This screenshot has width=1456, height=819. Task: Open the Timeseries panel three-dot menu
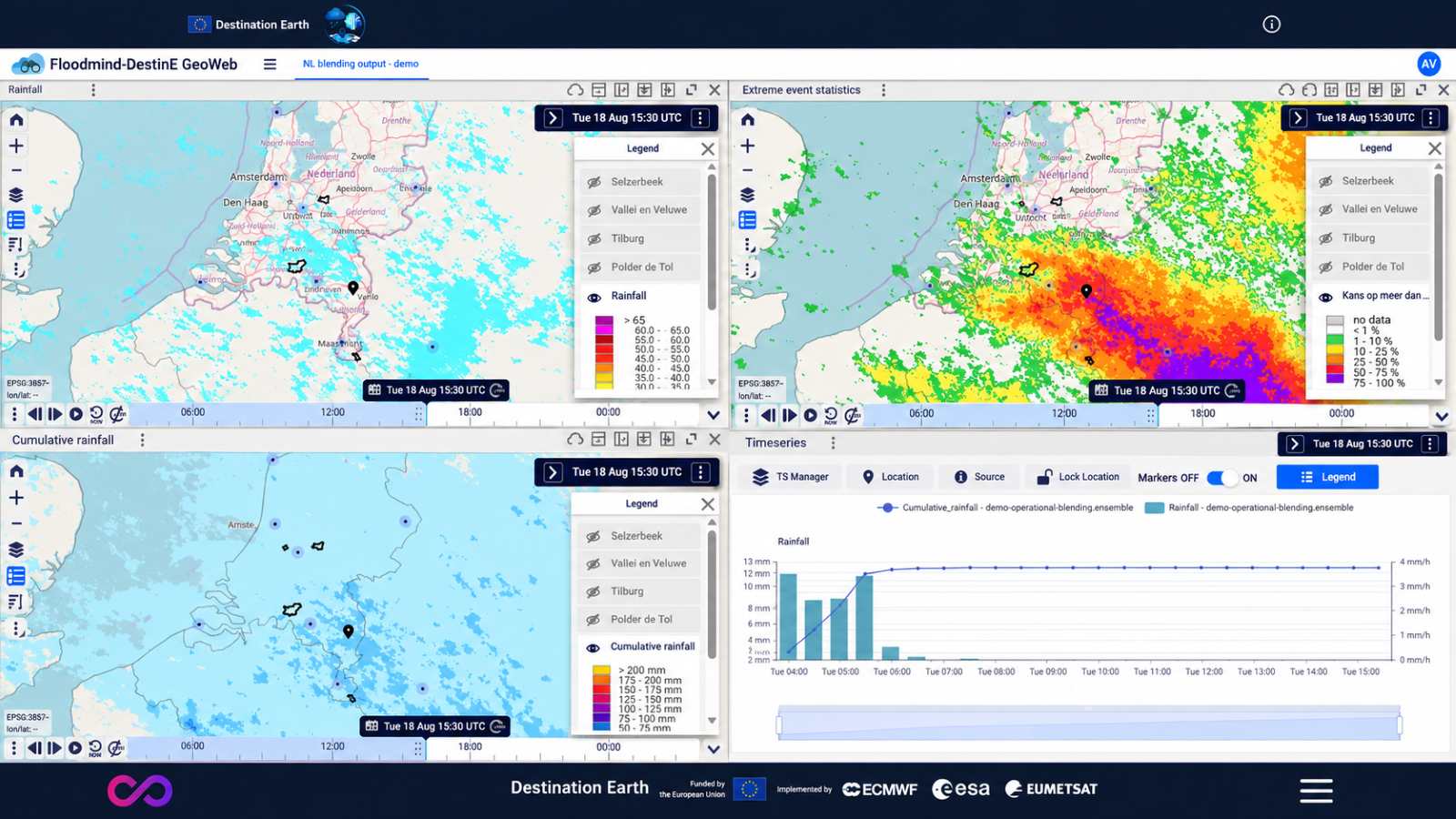[x=833, y=443]
